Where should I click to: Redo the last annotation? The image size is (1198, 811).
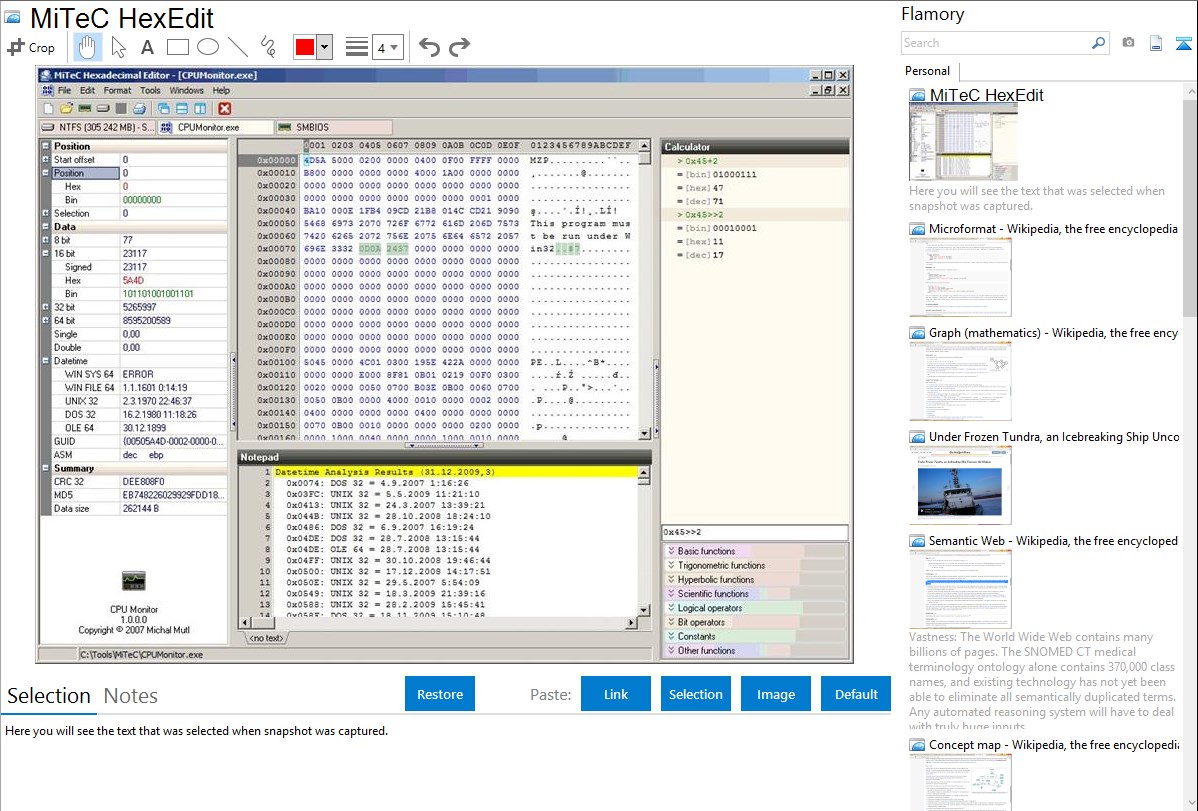click(x=459, y=47)
